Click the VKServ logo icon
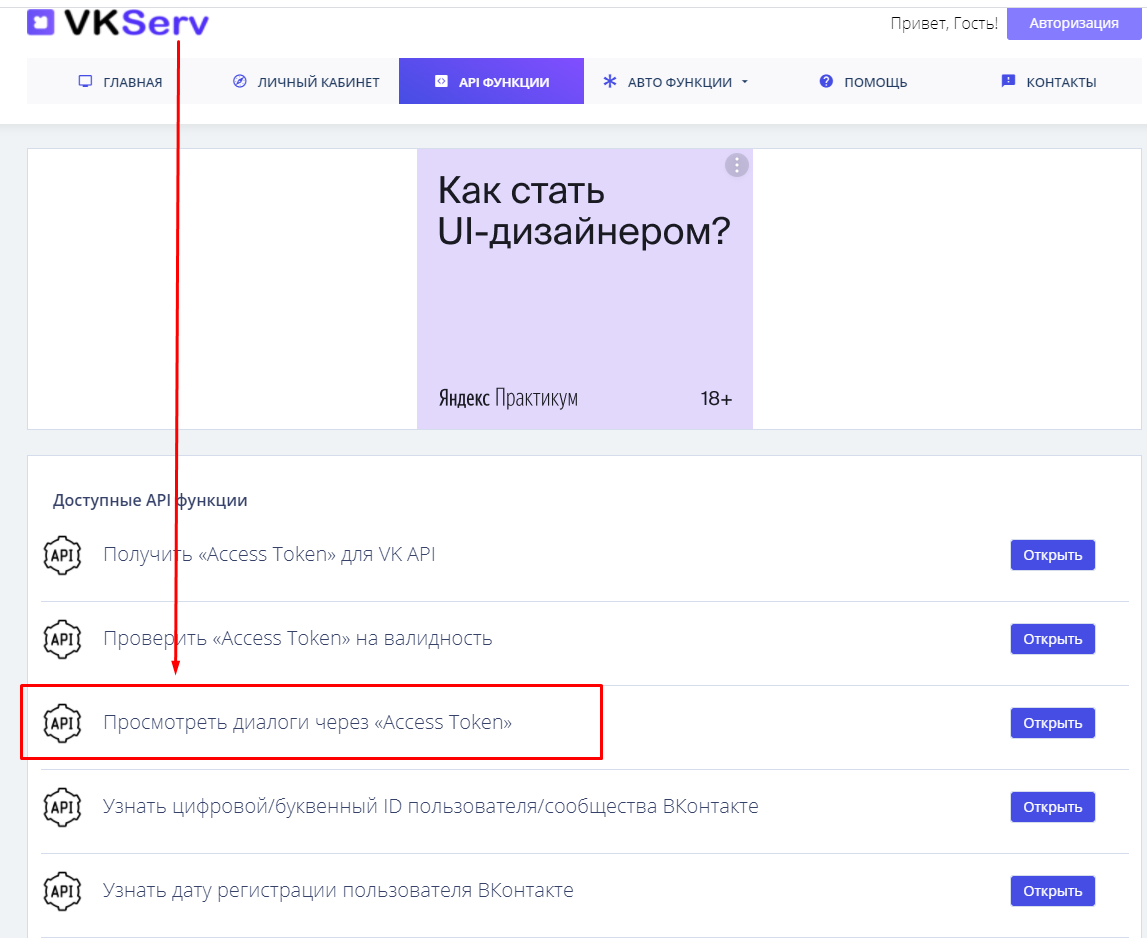The width and height of the screenshot is (1147, 938). click(x=40, y=22)
